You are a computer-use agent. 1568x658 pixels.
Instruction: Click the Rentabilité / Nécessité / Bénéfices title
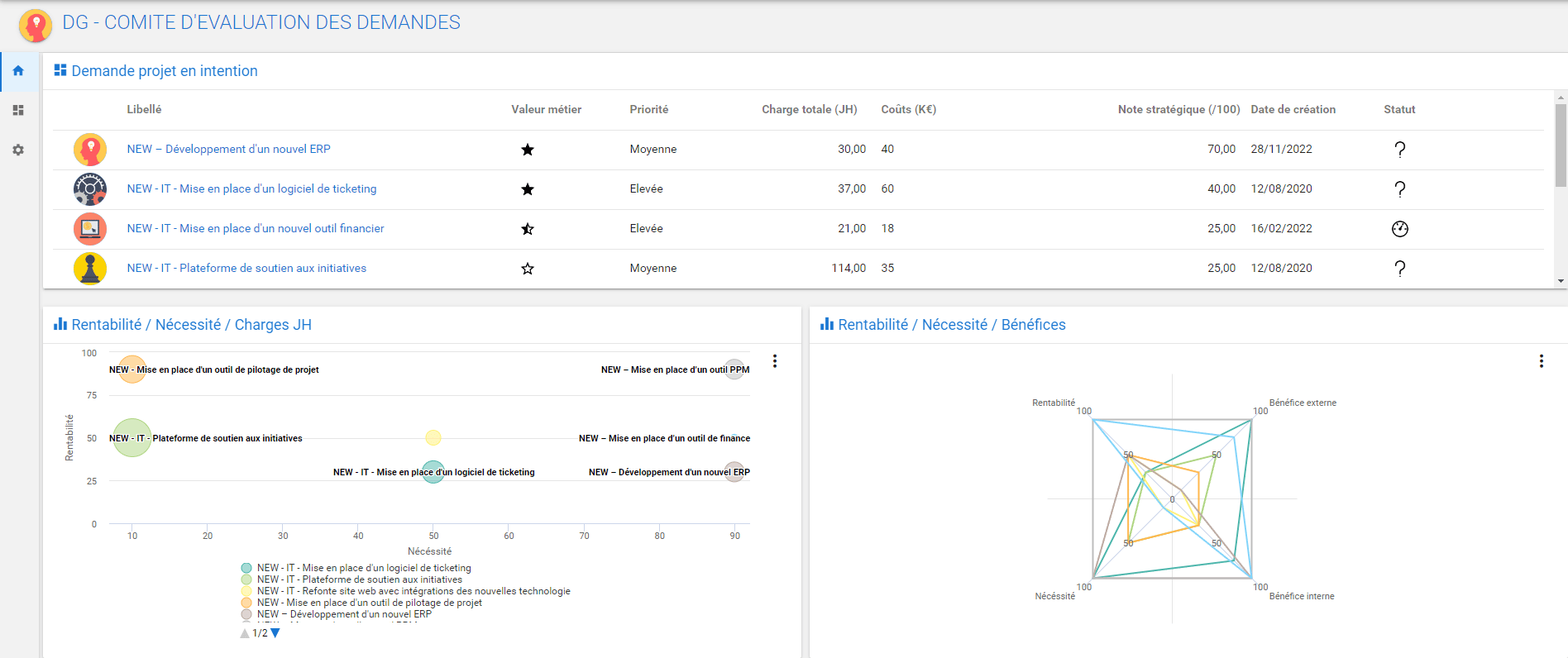point(952,325)
